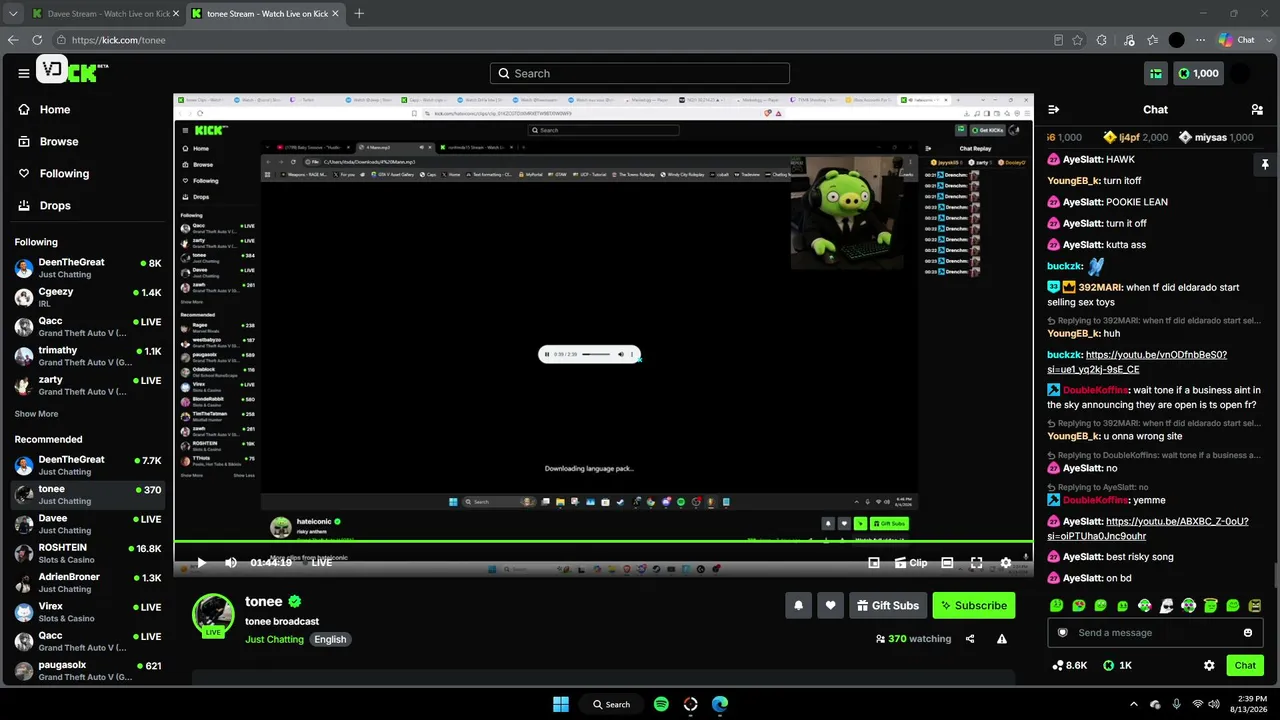
Task: Toggle notifications bell for tonee
Action: pyautogui.click(x=798, y=605)
